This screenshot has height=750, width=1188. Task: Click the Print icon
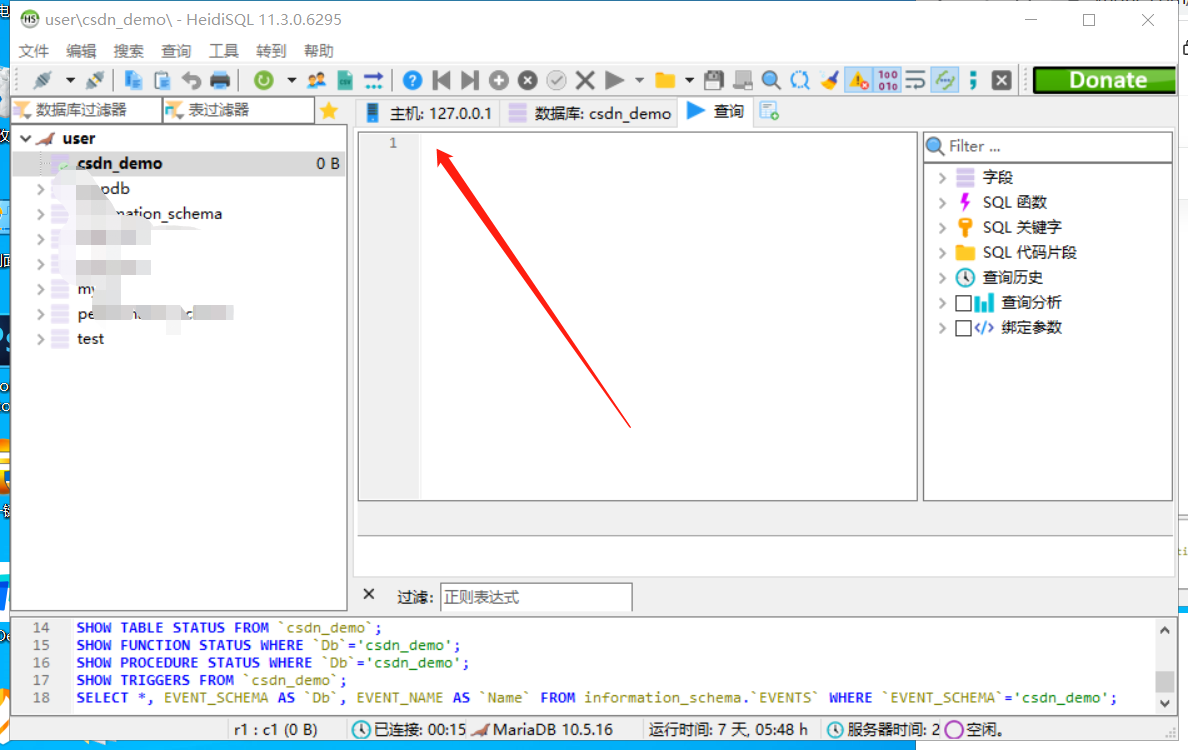point(220,80)
